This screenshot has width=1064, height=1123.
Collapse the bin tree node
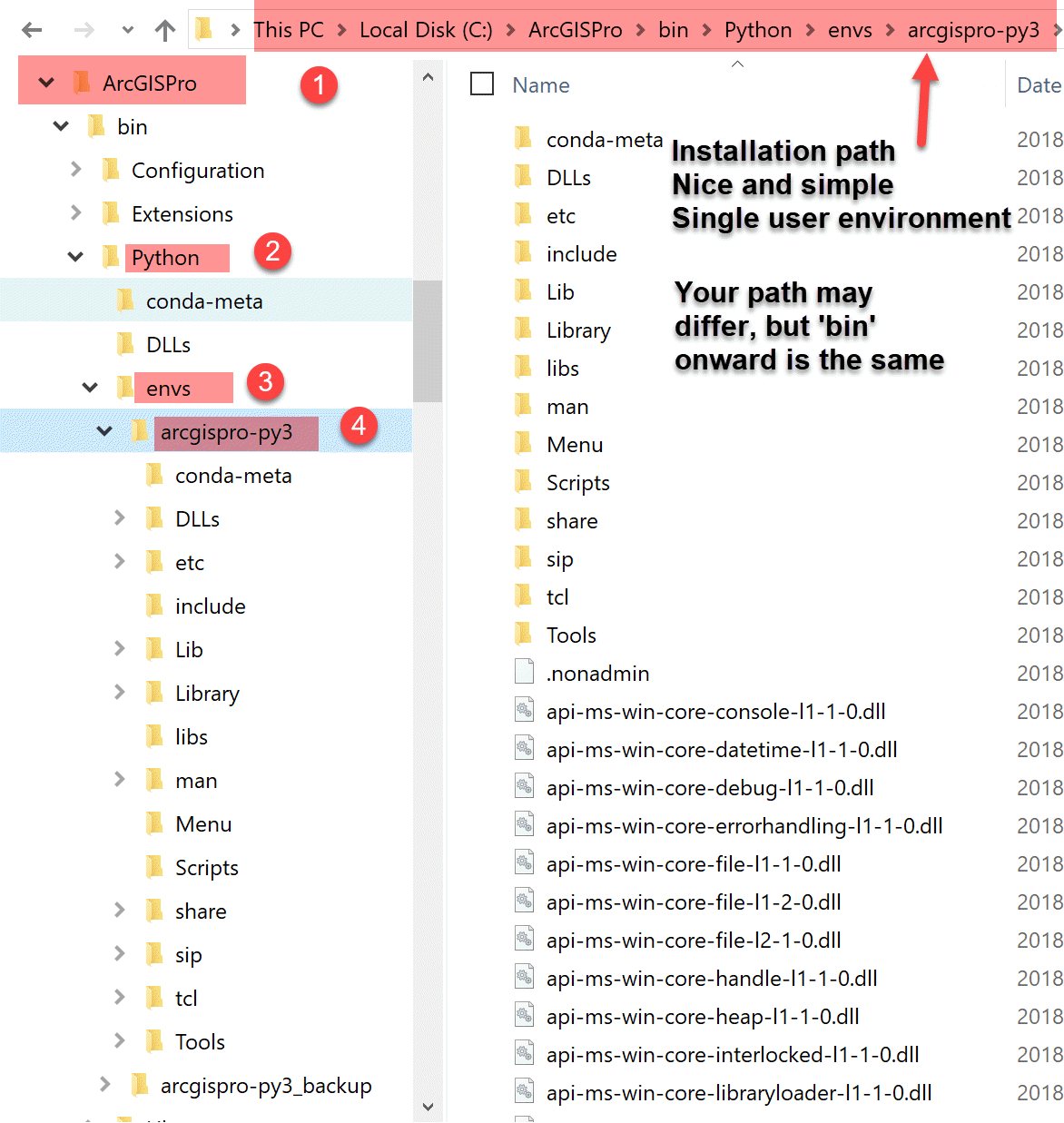coord(61,126)
